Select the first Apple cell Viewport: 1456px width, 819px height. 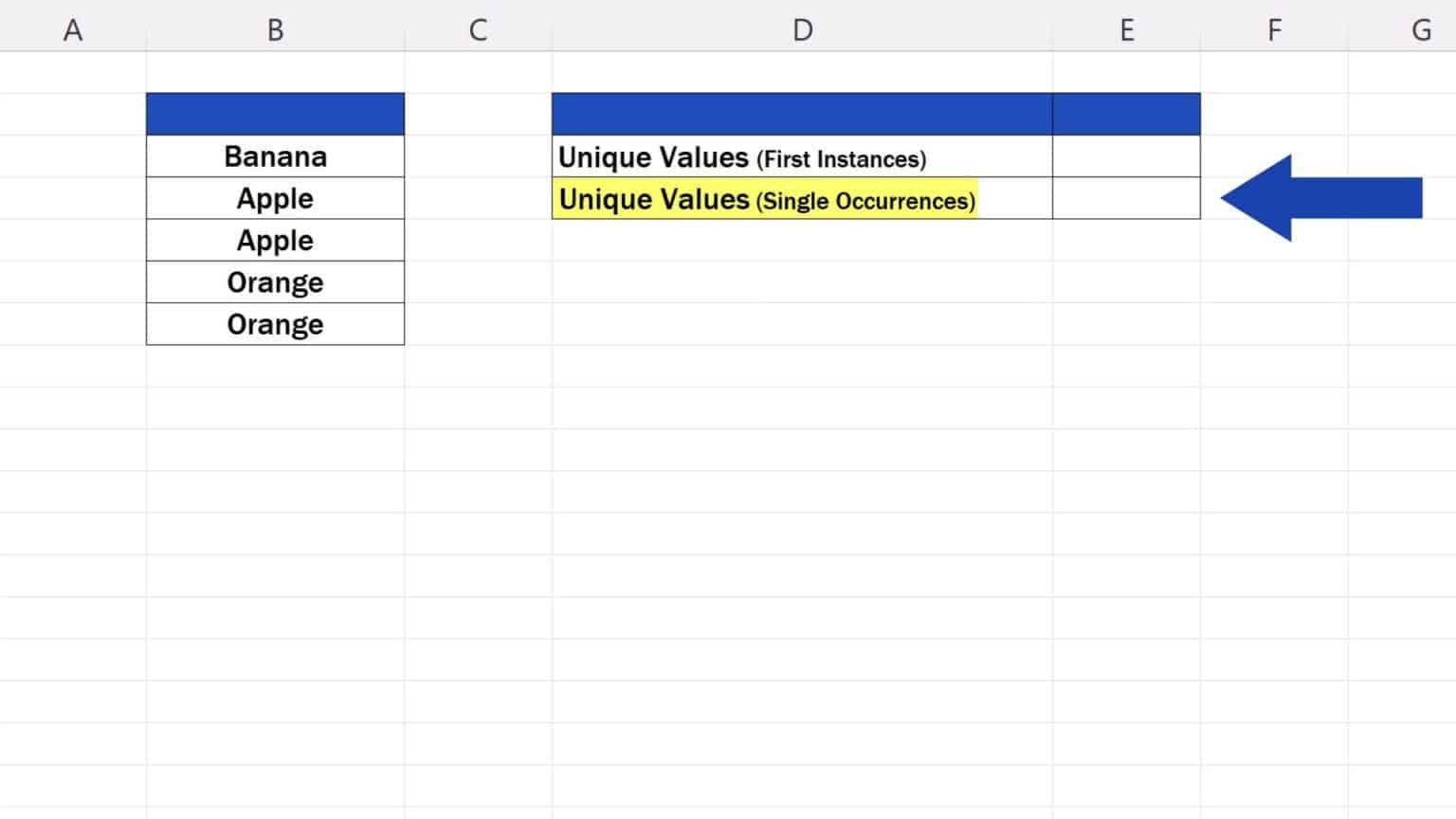pos(275,198)
